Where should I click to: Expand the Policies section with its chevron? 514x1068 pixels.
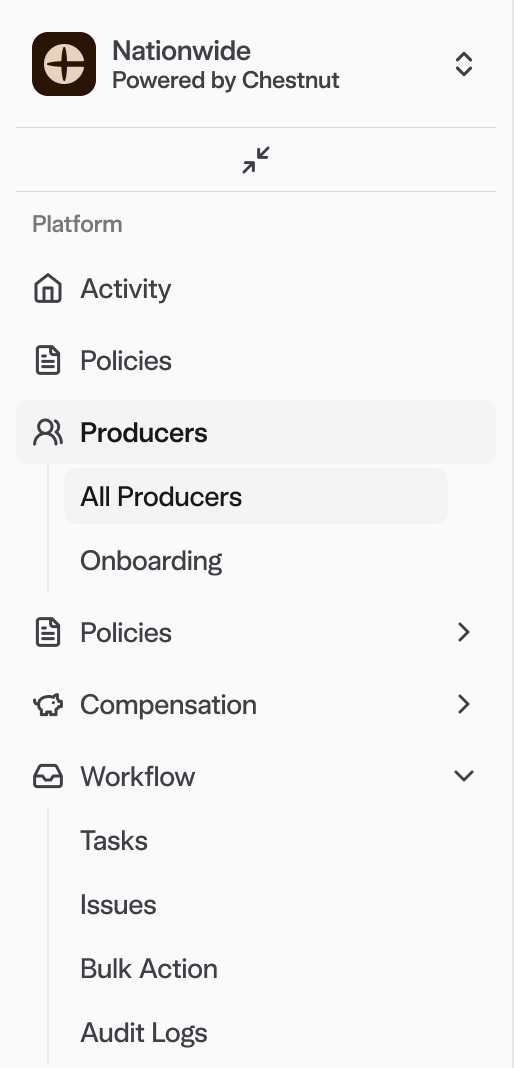click(x=464, y=633)
